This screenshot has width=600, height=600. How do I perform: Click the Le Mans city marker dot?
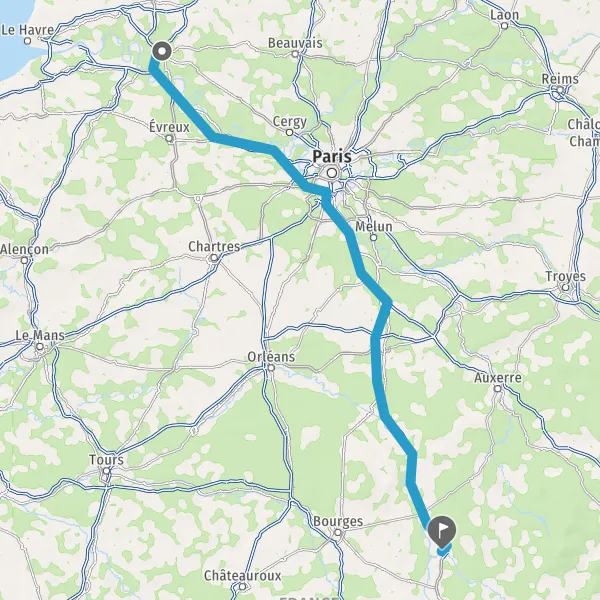point(40,347)
